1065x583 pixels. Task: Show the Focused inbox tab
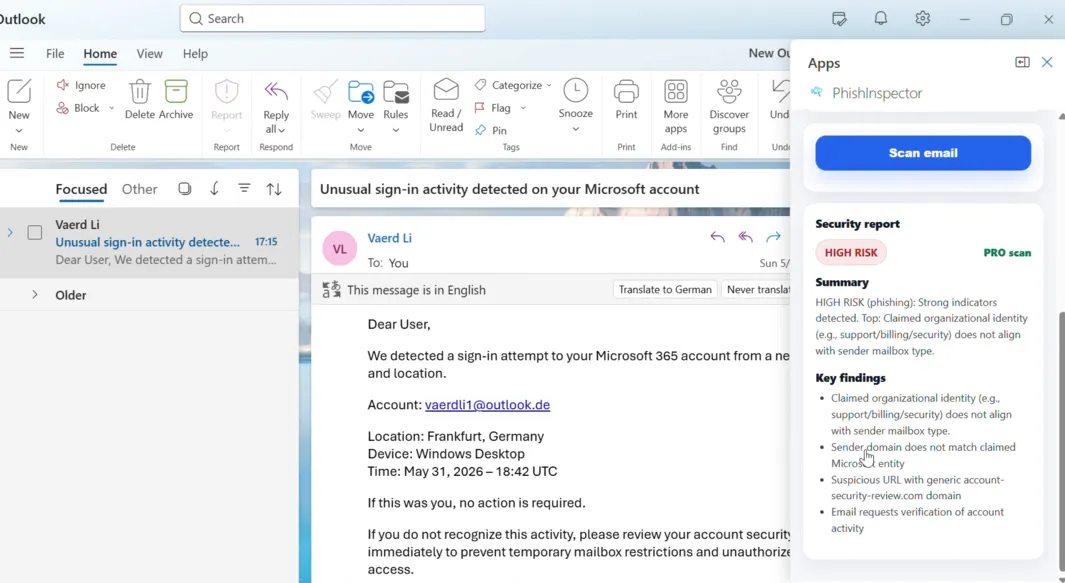pyautogui.click(x=81, y=189)
